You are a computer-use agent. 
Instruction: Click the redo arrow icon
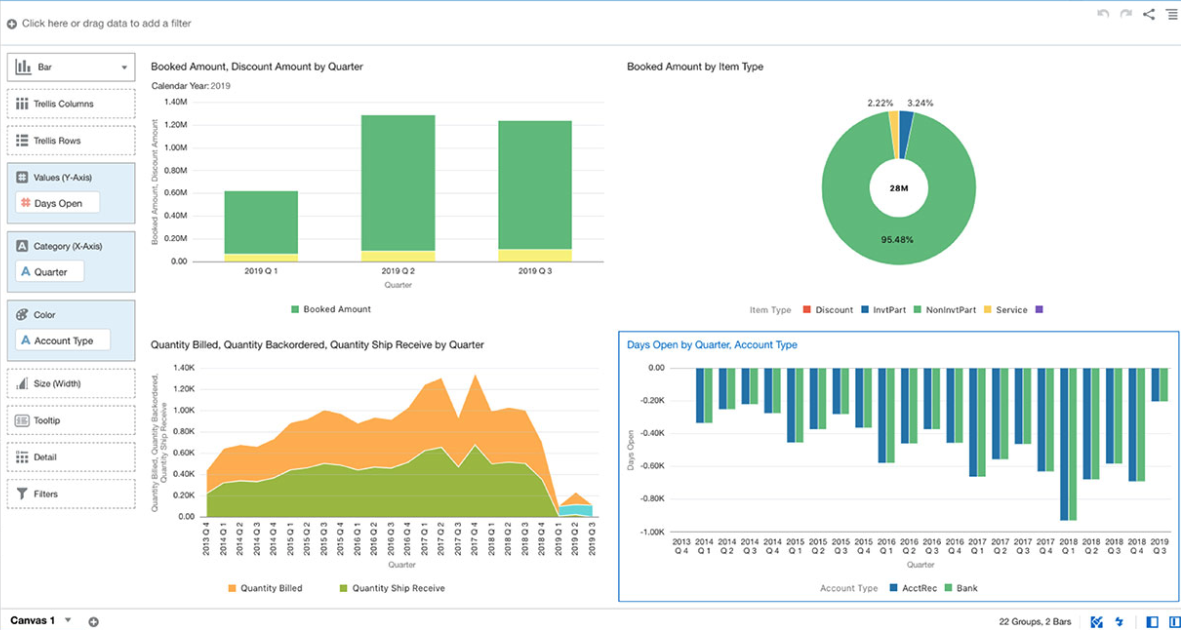point(1126,14)
